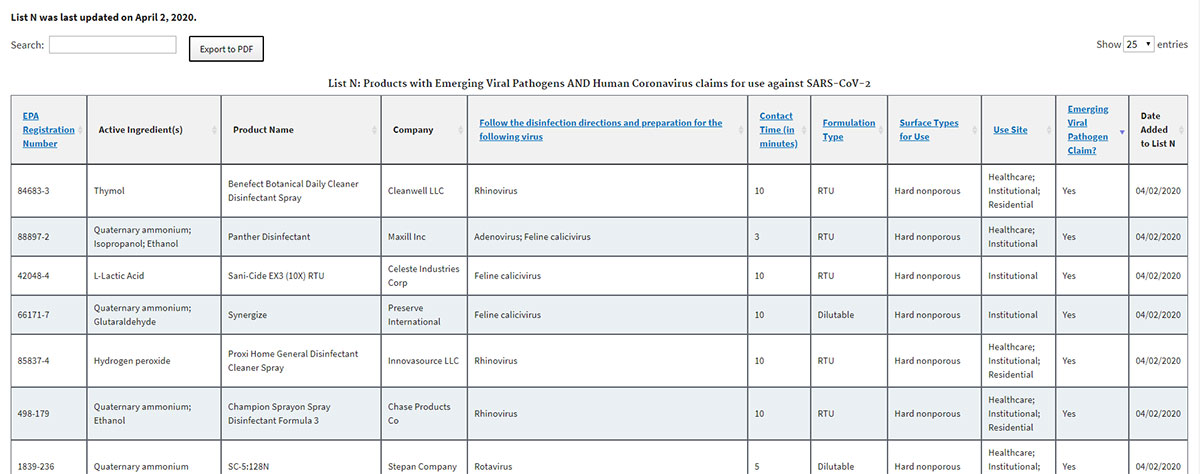1200x474 pixels.
Task: Click Feline calicivirus in the Synergize row
Action: [508, 315]
